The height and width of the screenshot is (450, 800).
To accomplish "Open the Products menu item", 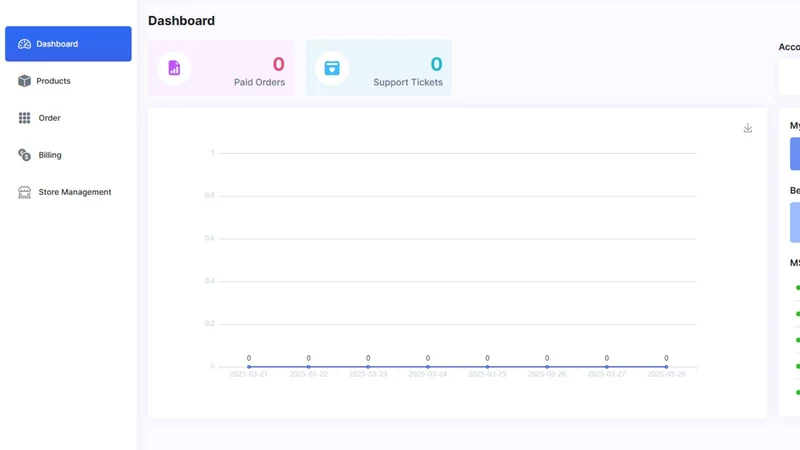I will coord(68,81).
